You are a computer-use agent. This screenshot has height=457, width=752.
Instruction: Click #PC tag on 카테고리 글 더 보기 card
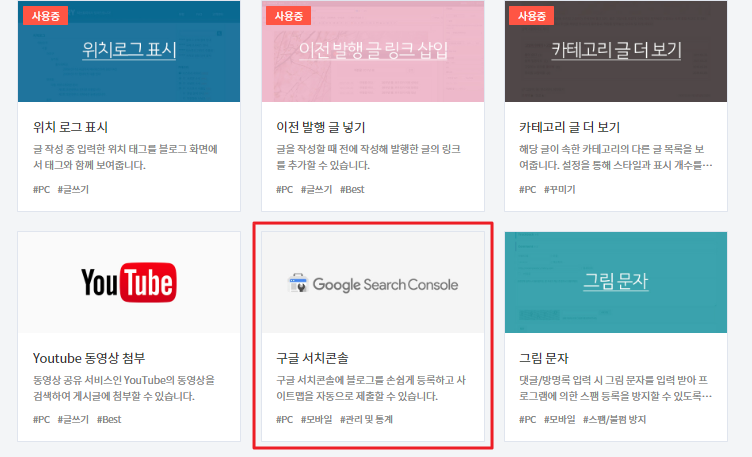528,189
